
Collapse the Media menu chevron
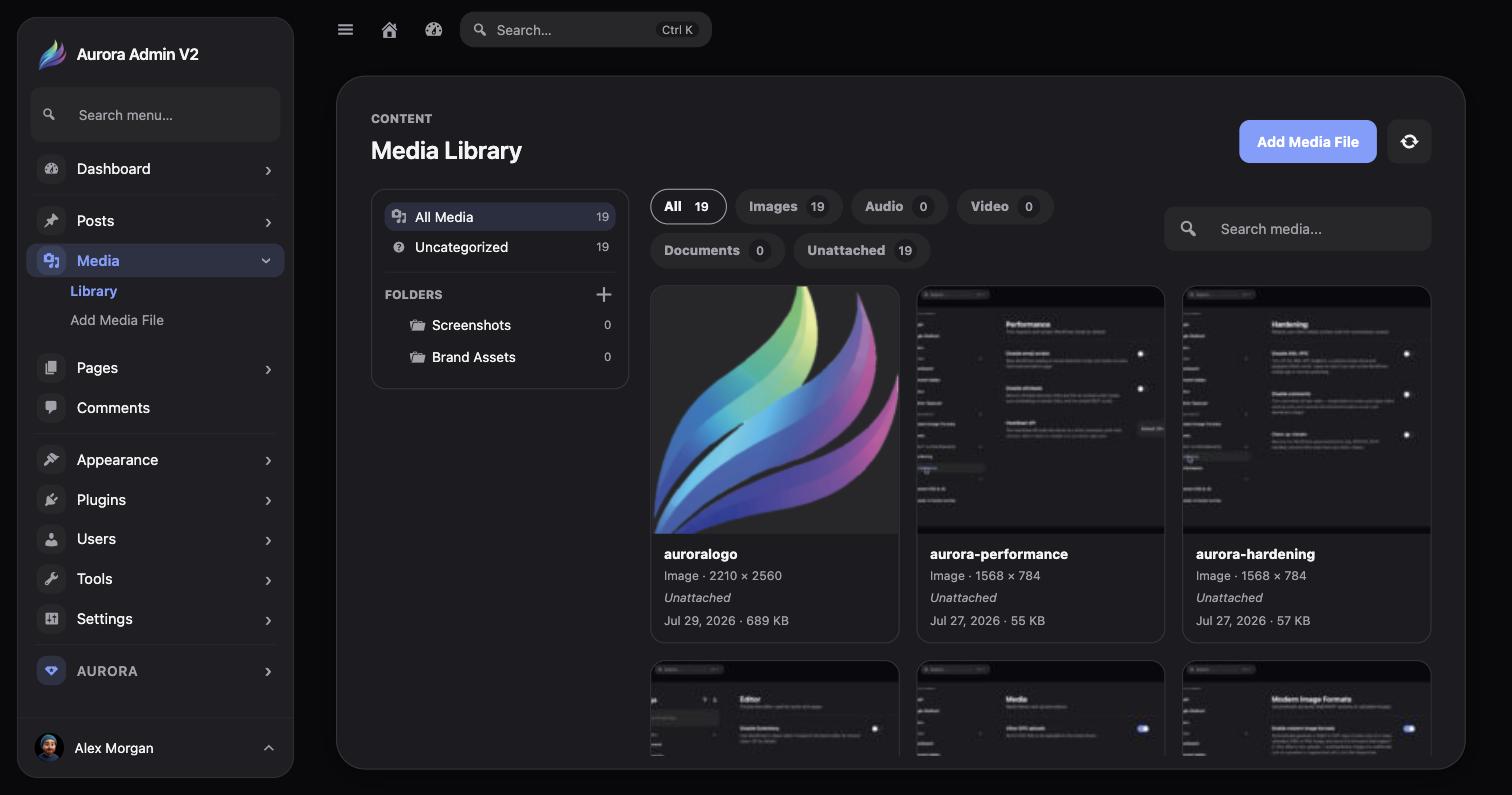point(266,261)
